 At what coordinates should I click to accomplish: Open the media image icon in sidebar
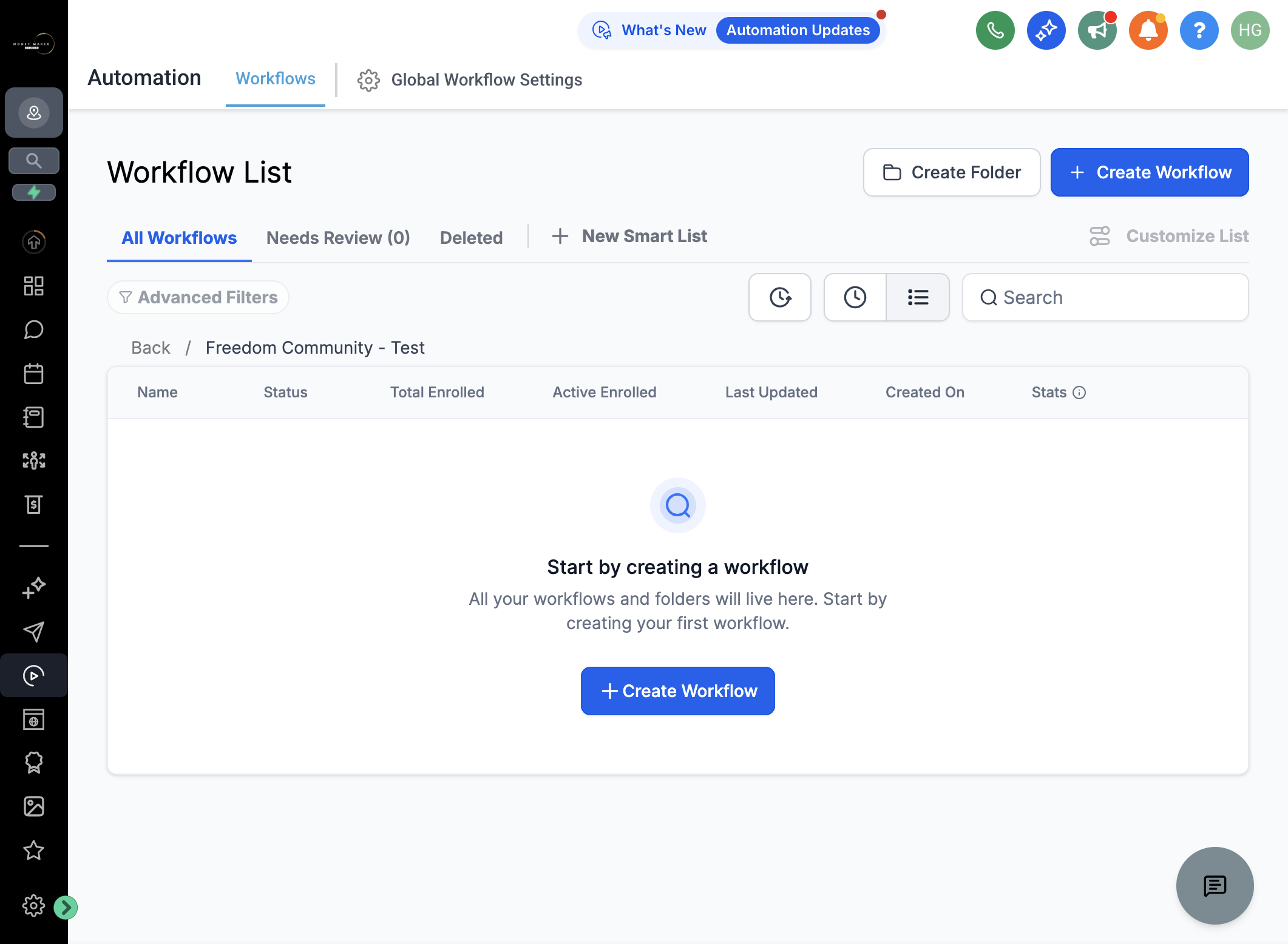34,806
